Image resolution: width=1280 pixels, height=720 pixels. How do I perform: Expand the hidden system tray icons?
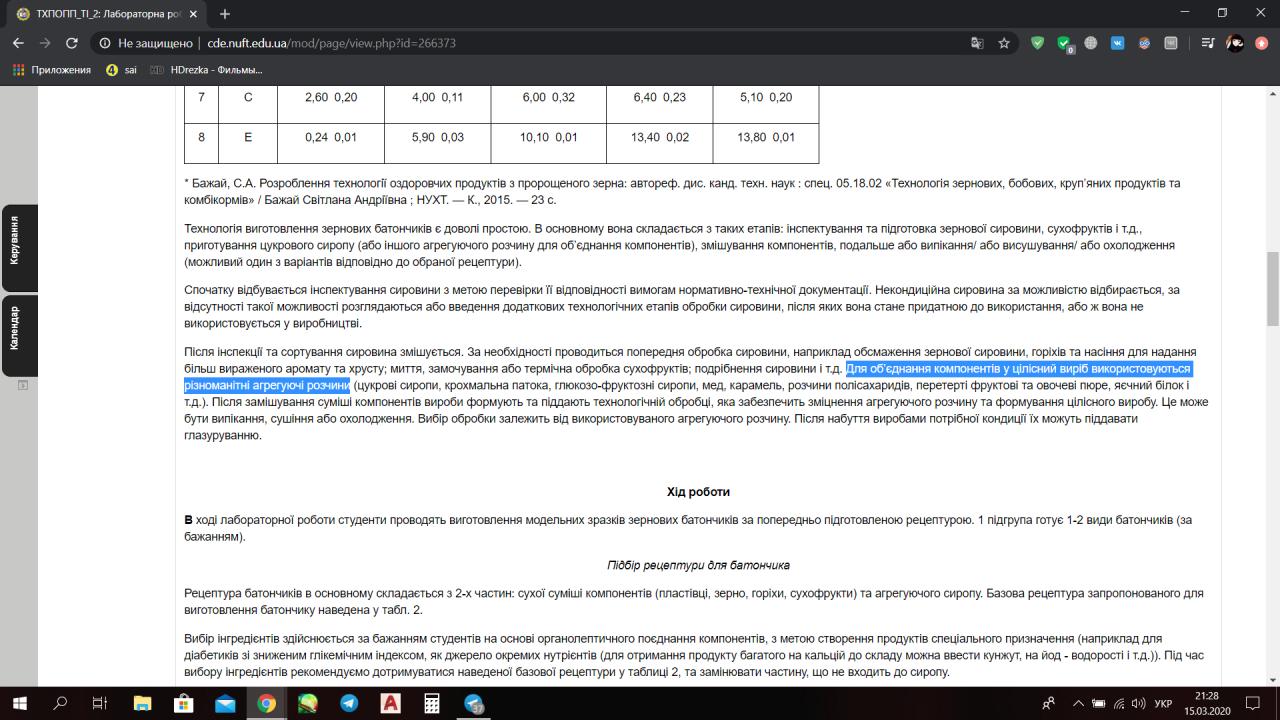tap(1077, 703)
